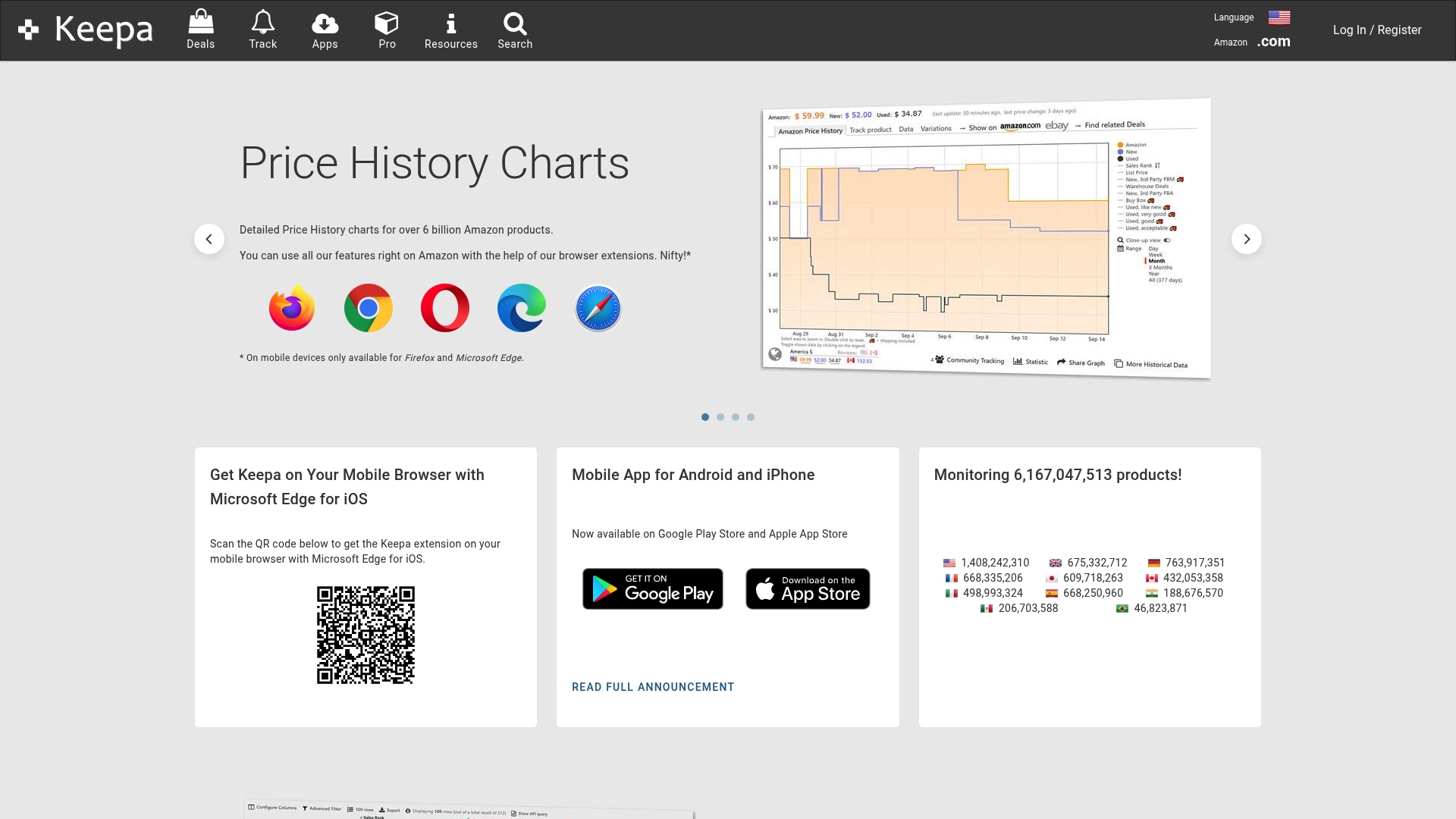The image size is (1456, 819).
Task: Go back a slide using the left arrow
Action: click(209, 239)
